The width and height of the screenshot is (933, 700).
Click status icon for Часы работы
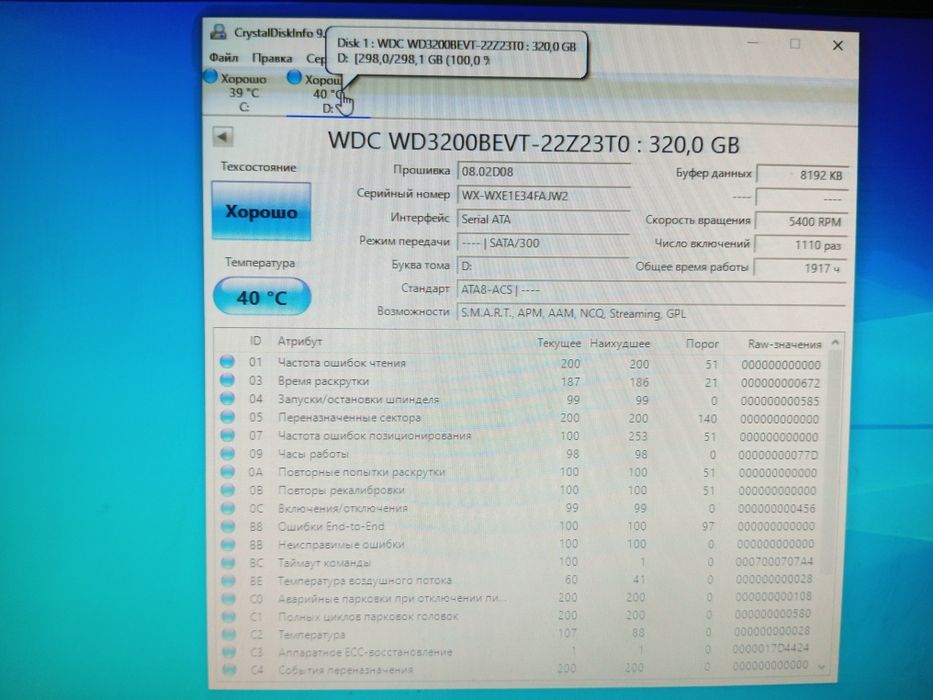[227, 453]
